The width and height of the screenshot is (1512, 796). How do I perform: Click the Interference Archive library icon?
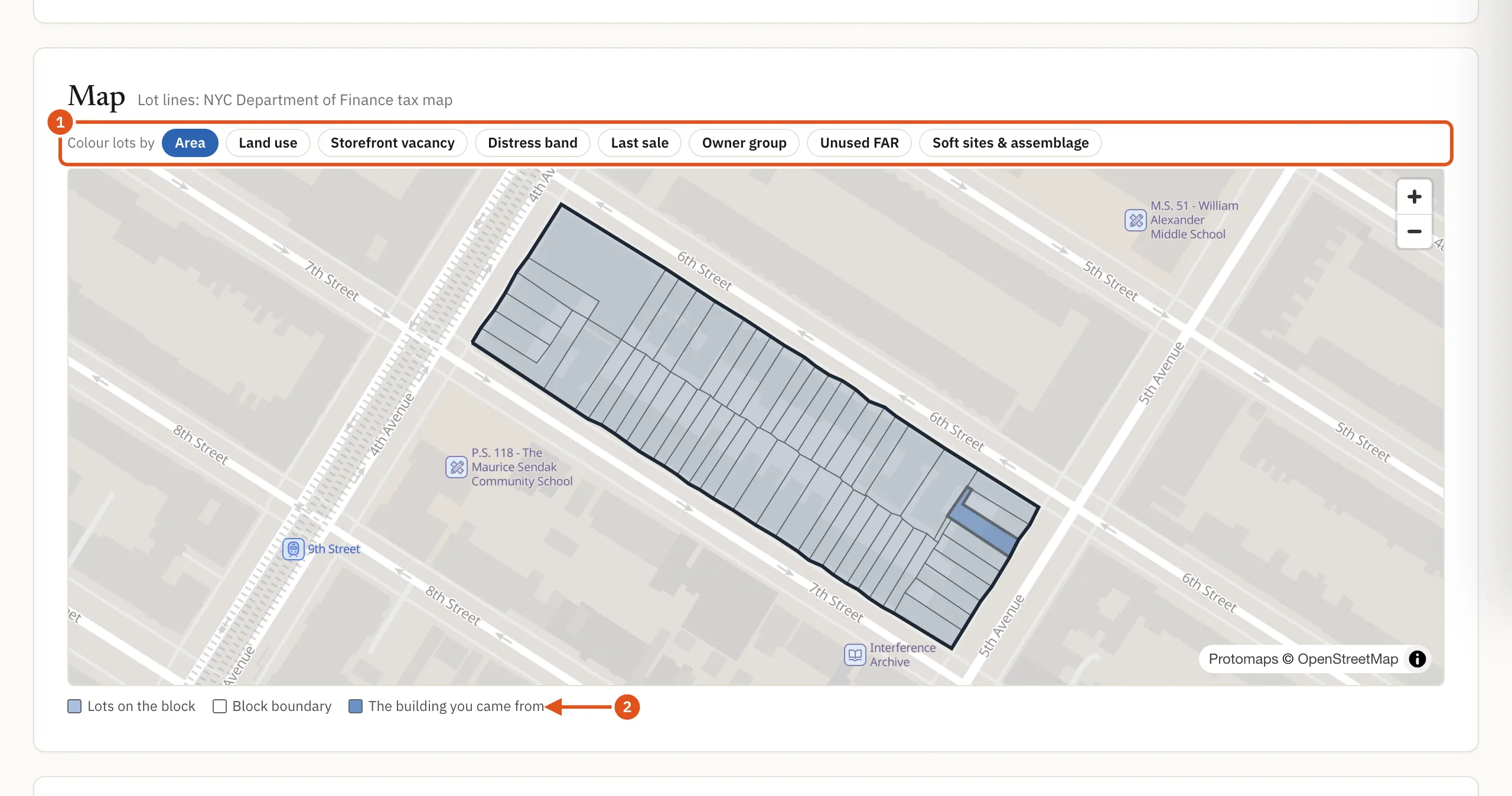[855, 654]
